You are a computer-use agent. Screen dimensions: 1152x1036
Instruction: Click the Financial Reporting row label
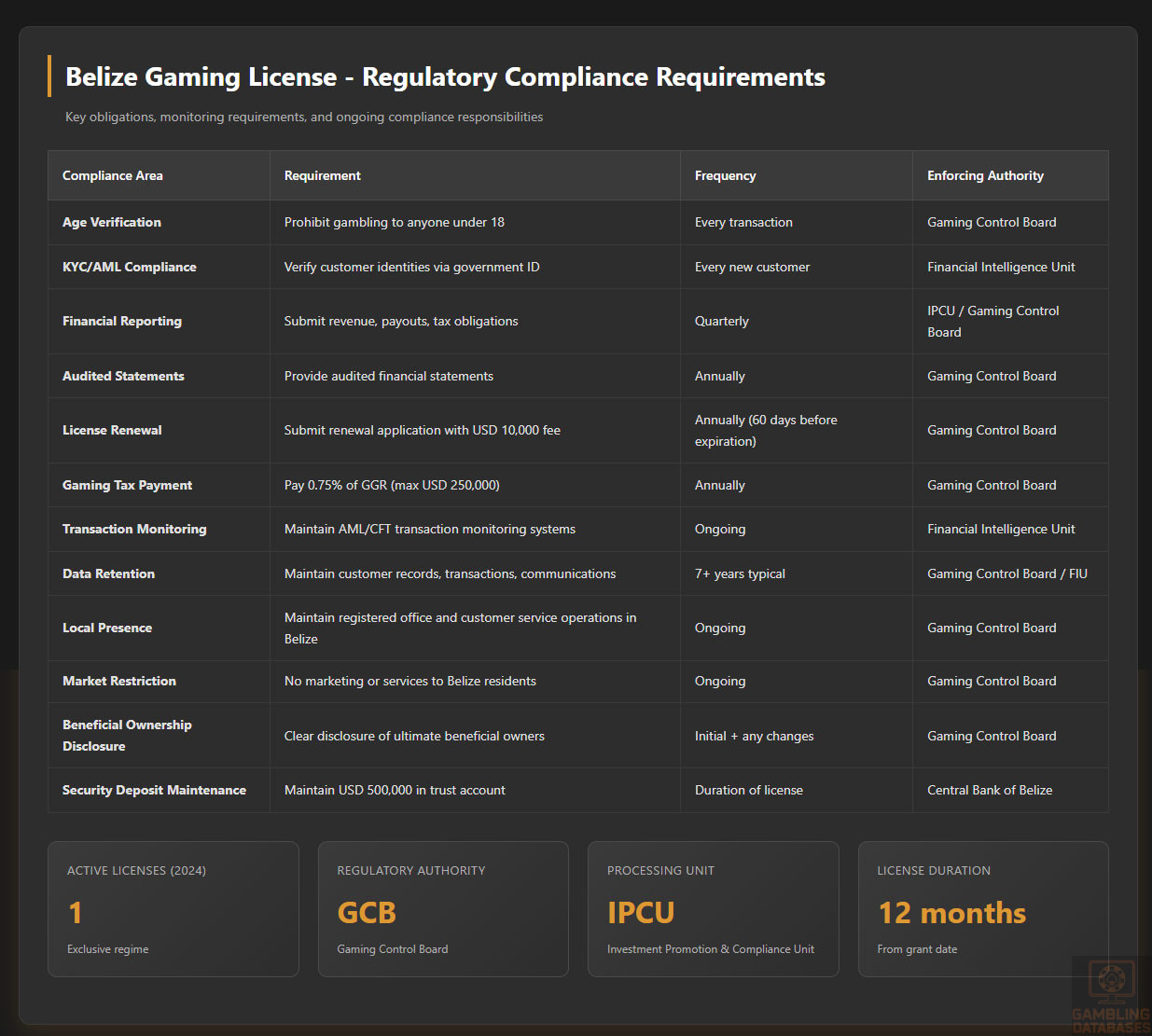point(122,321)
